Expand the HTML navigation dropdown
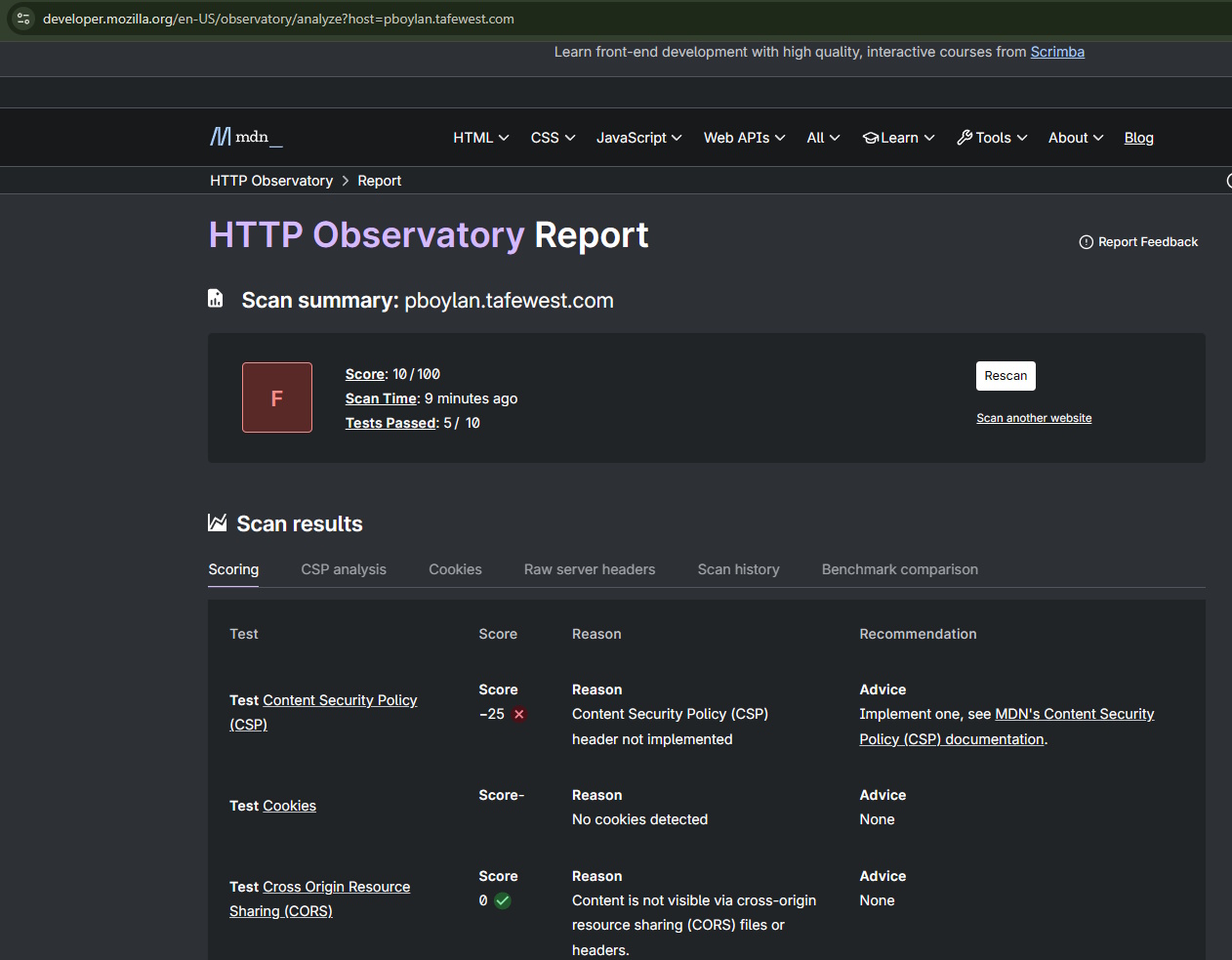Screen dimensions: 1232x960 click(480, 138)
